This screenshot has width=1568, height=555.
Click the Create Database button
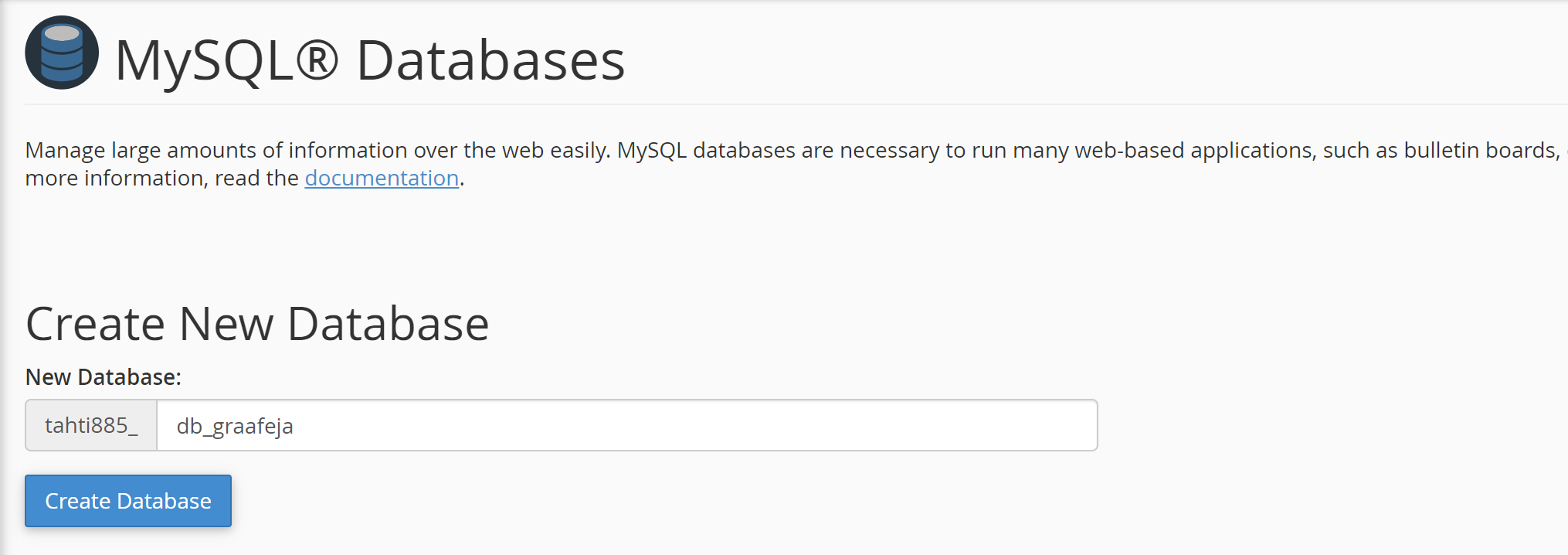point(128,501)
